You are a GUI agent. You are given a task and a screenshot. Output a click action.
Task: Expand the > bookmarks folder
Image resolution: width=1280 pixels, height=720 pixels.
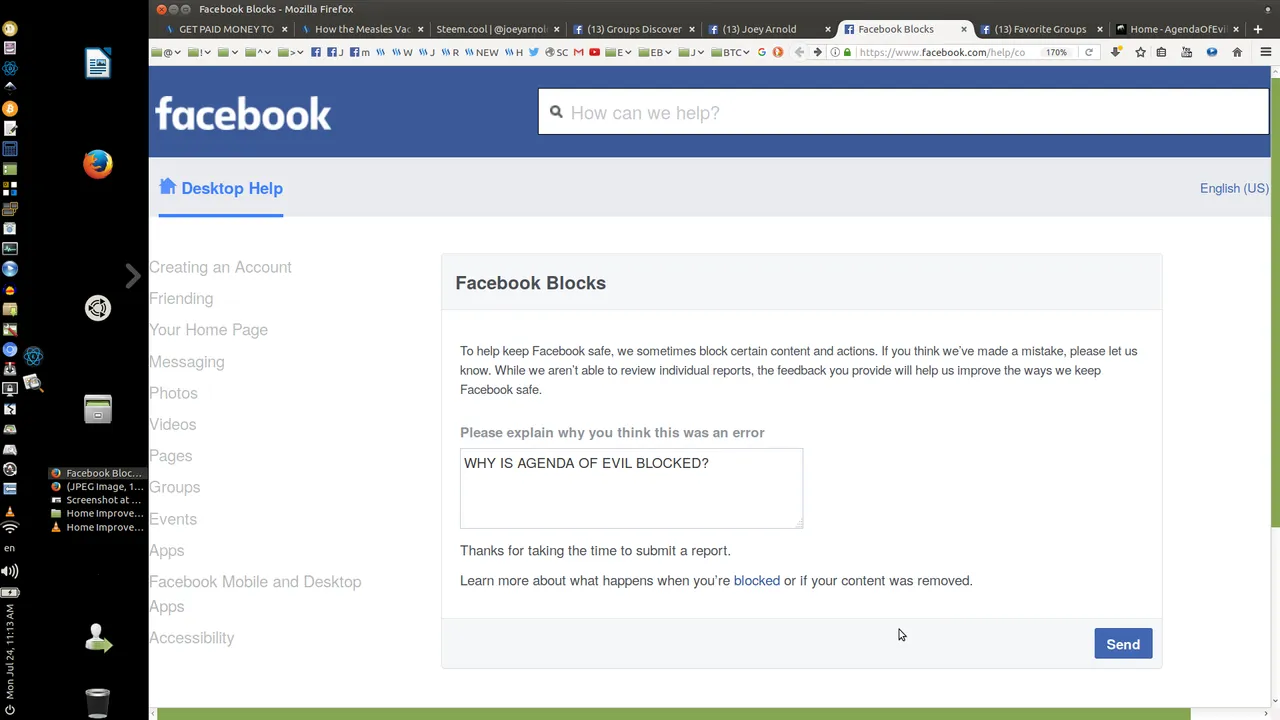click(x=290, y=52)
